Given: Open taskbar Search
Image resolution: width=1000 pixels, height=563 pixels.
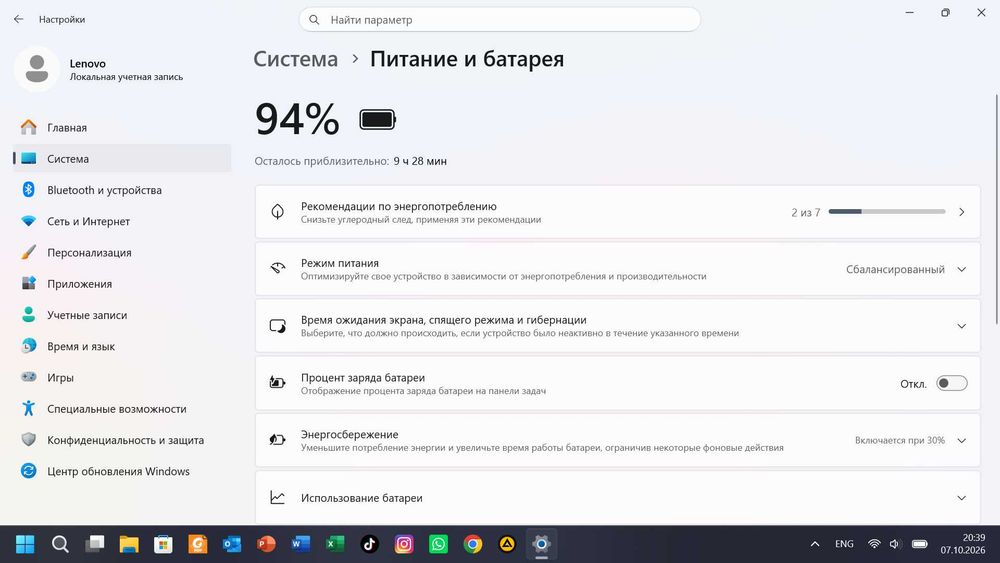Looking at the screenshot, I should 60,544.
